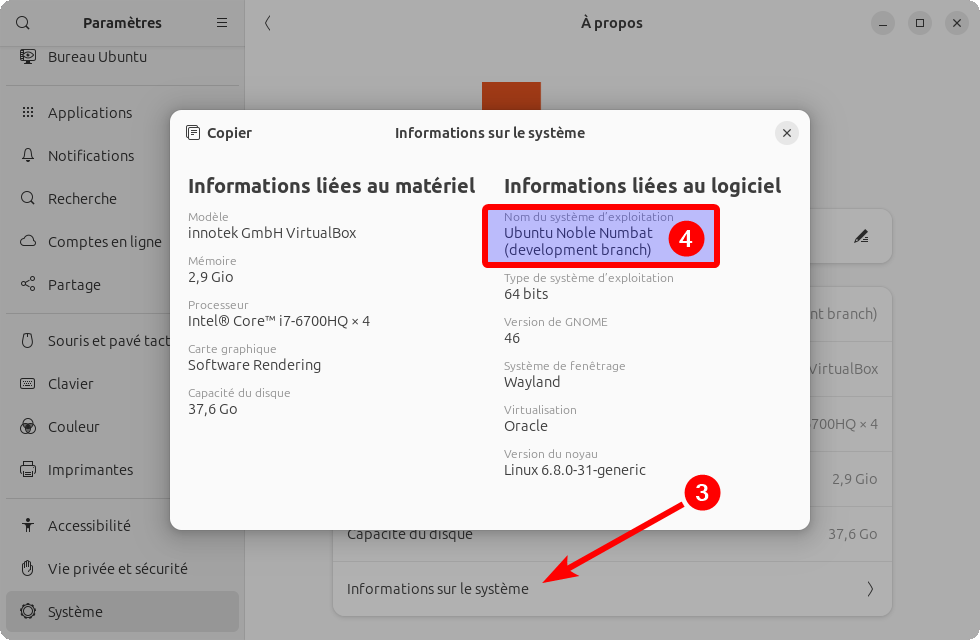Click the Applications grid icon

pyautogui.click(x=28, y=112)
